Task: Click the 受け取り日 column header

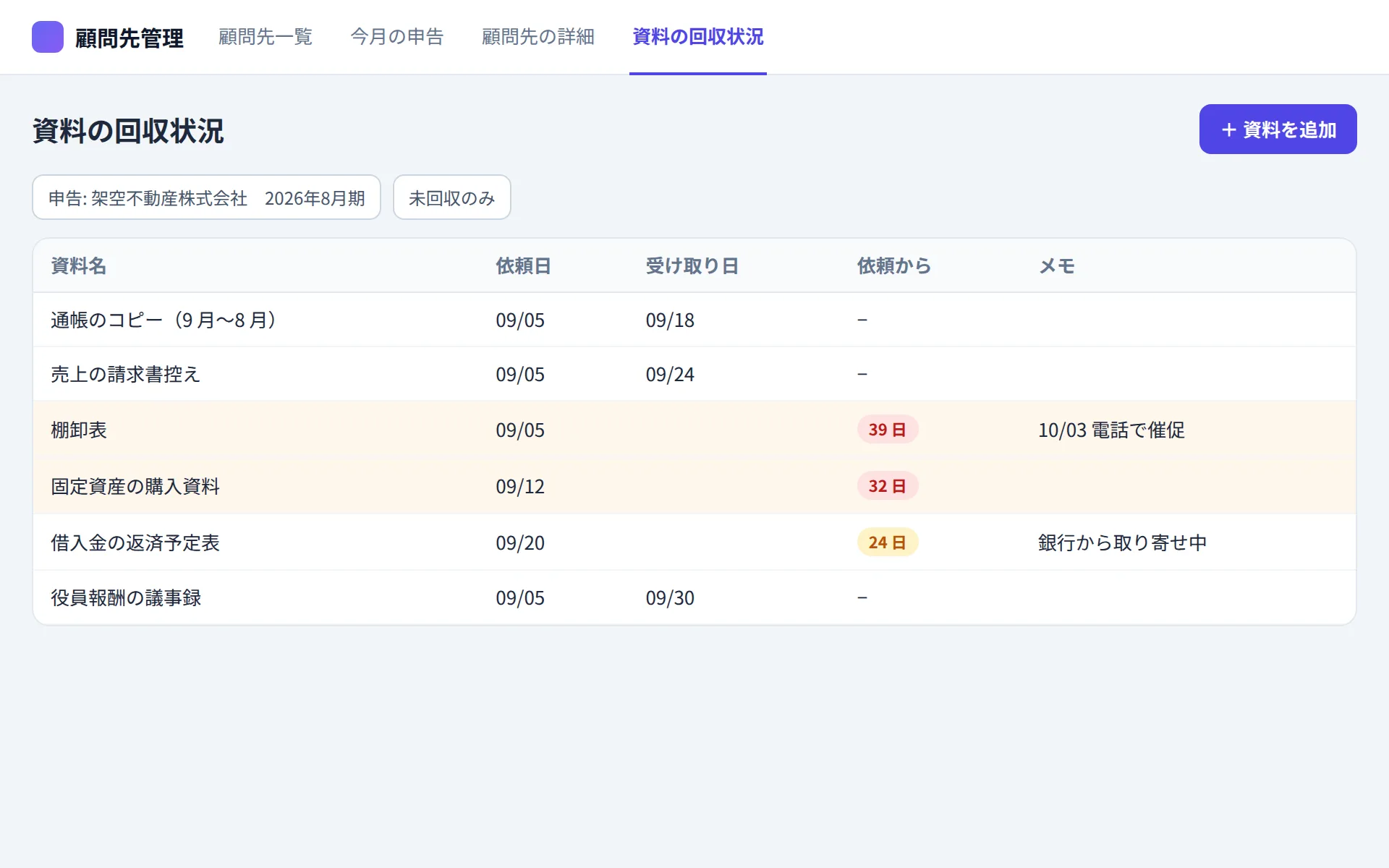Action: [692, 266]
